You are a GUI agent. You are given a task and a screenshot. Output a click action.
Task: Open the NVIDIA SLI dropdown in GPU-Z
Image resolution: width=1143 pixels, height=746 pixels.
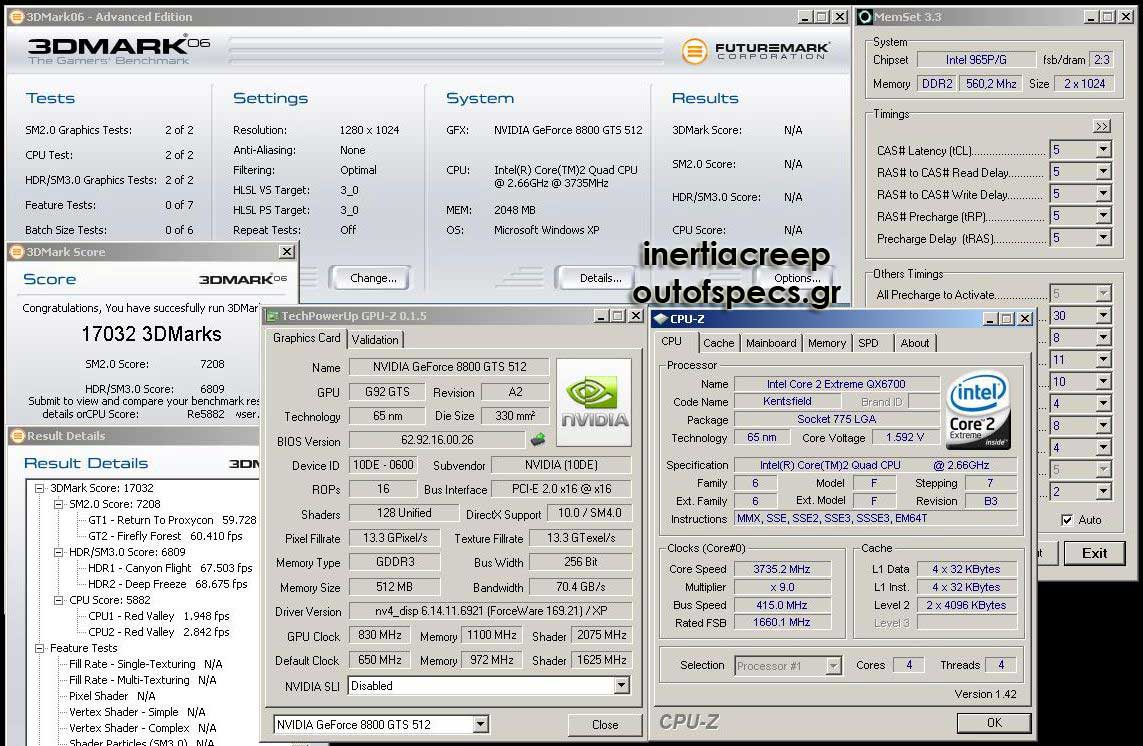click(x=621, y=685)
